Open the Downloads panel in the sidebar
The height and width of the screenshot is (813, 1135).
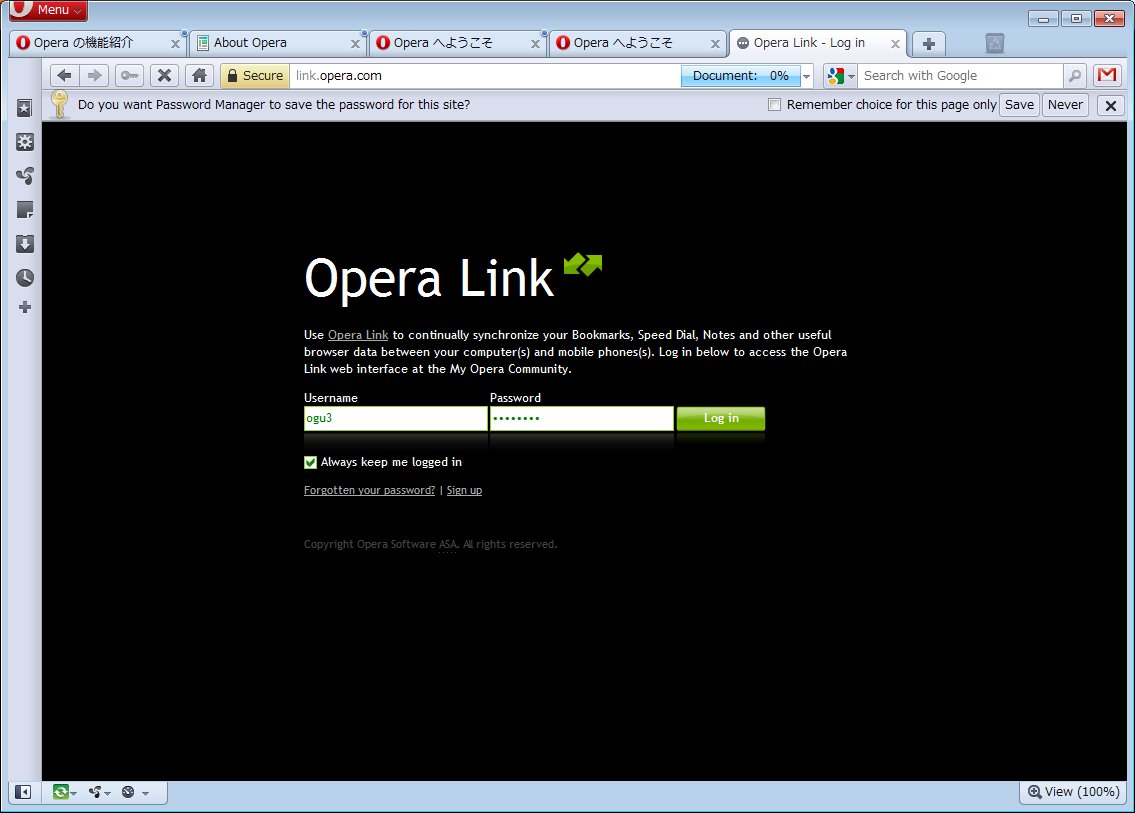point(24,243)
